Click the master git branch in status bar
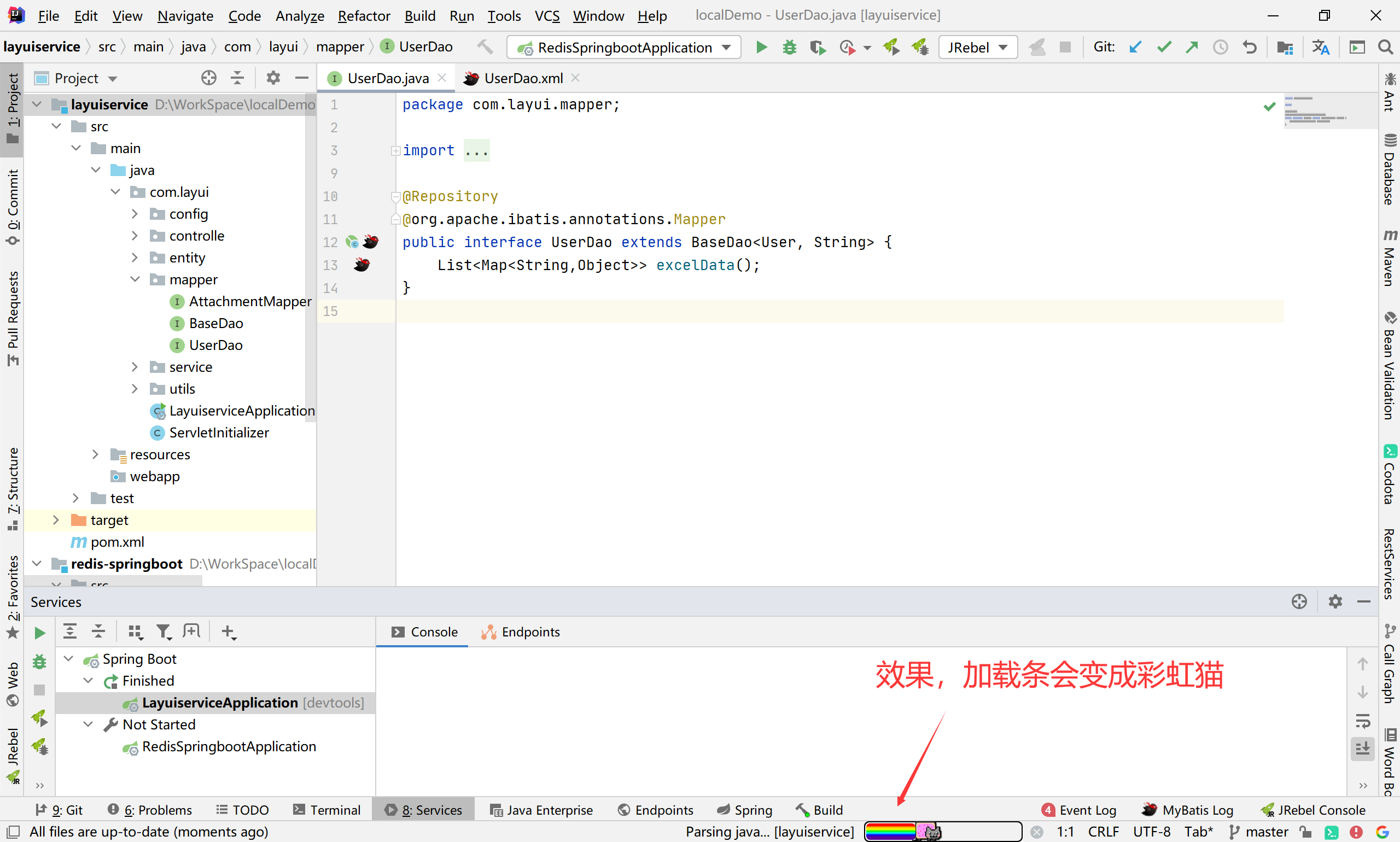 [x=1259, y=832]
